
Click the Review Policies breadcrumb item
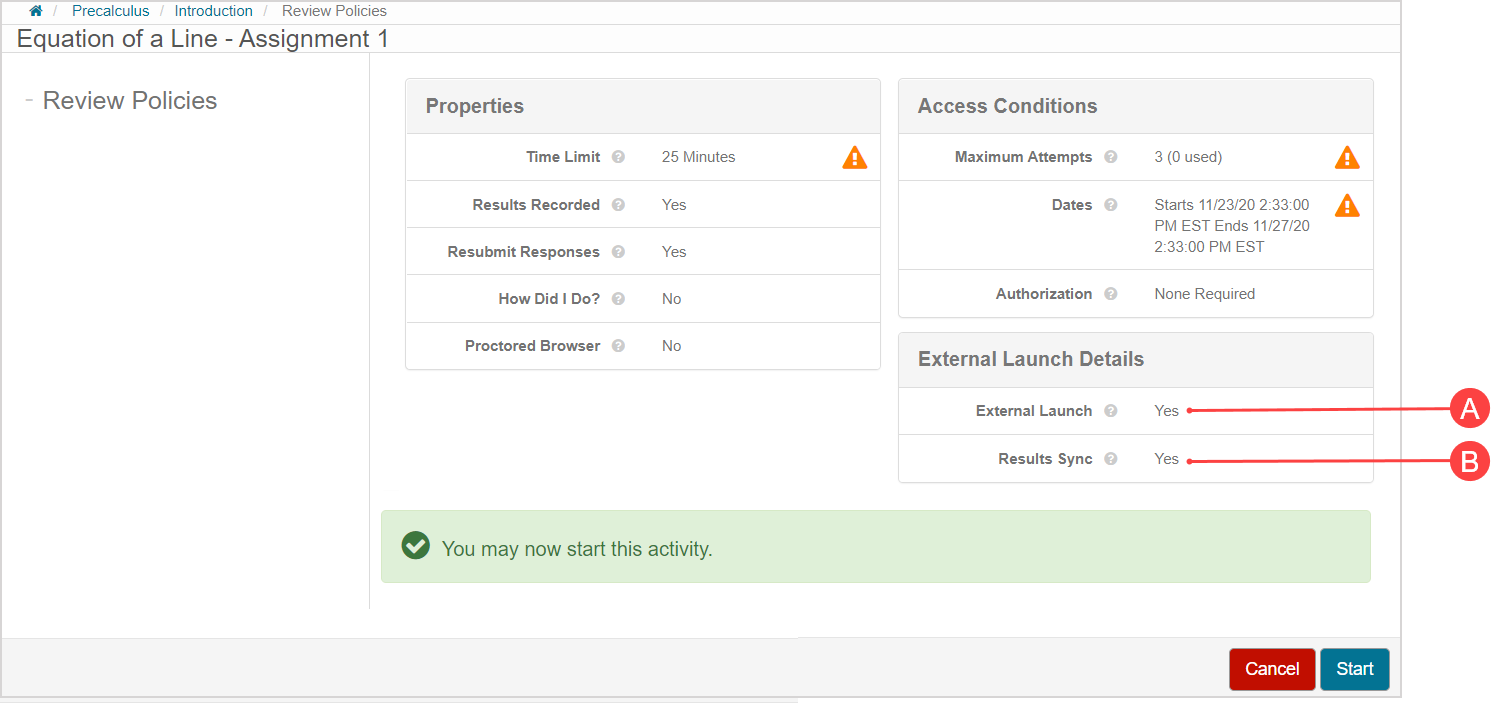334,10
